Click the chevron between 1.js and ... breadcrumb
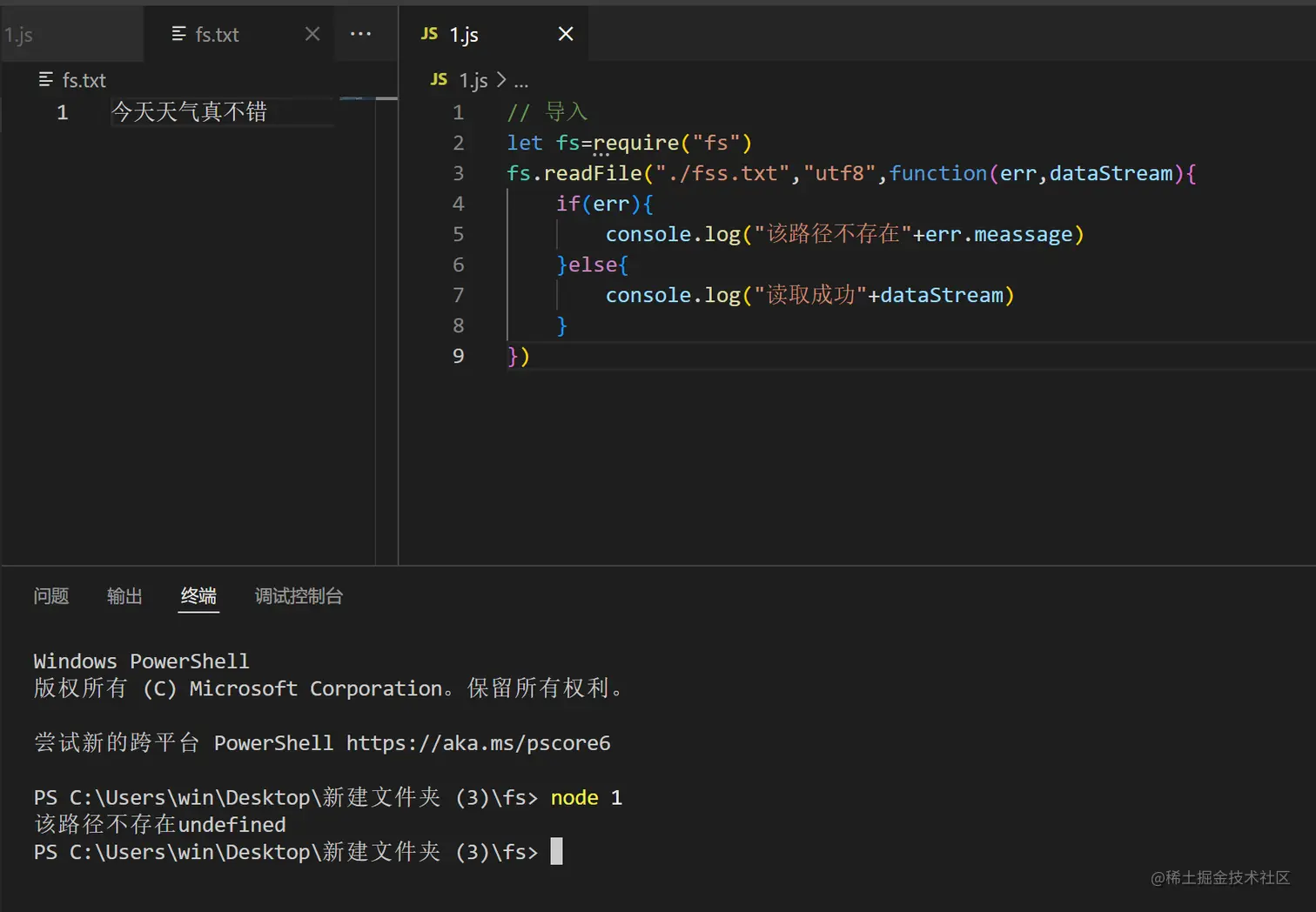 pos(502,80)
